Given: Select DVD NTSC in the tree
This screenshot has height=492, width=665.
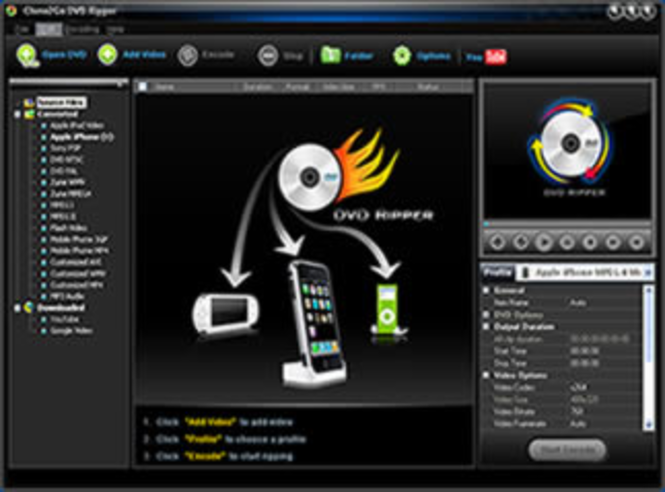Looking at the screenshot, I should 67,160.
